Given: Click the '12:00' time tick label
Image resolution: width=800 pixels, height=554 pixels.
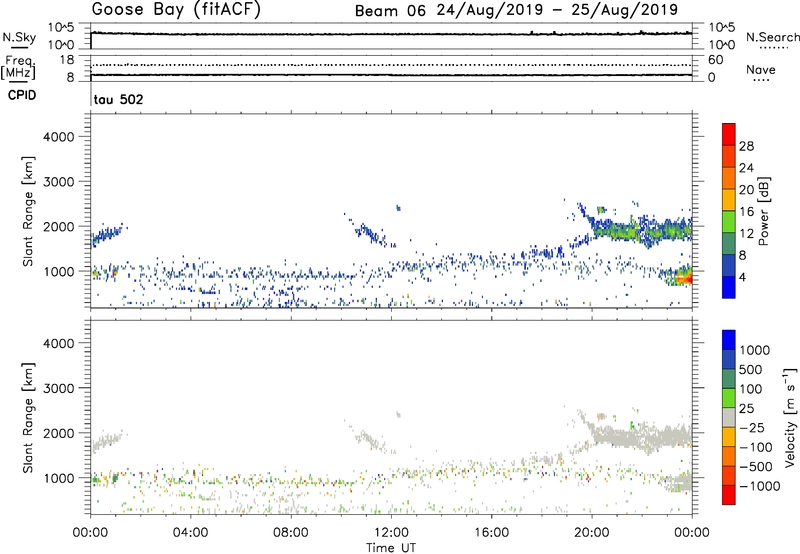Looking at the screenshot, I should coord(391,533).
